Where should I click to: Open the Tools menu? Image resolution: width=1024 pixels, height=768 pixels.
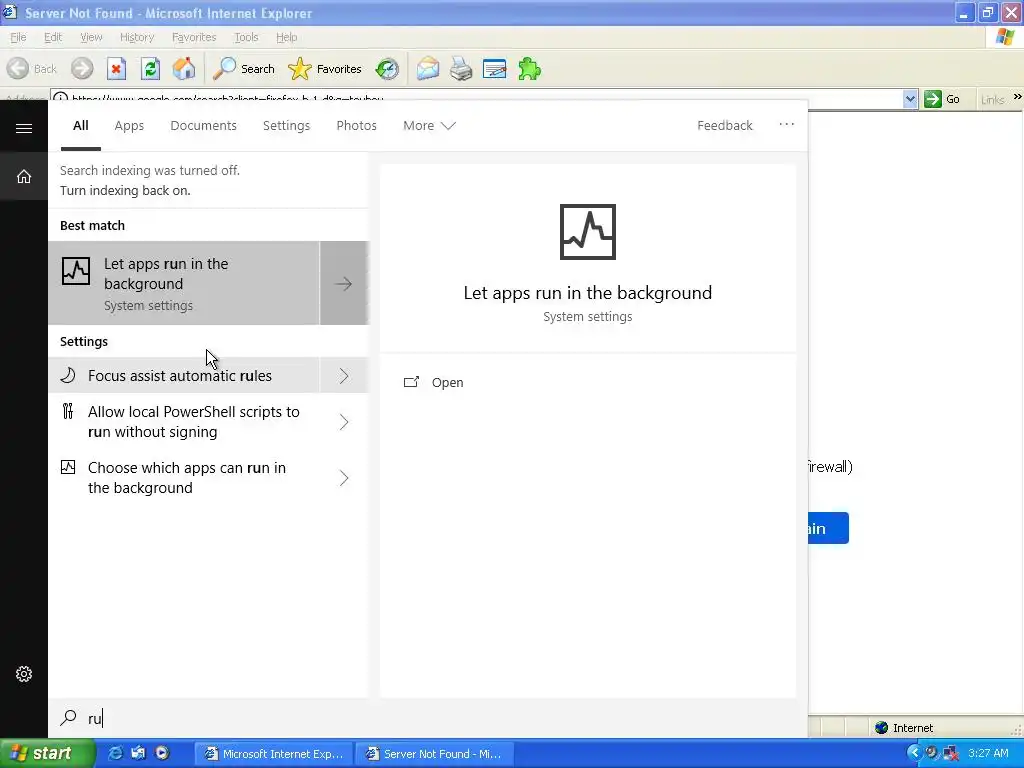(246, 37)
